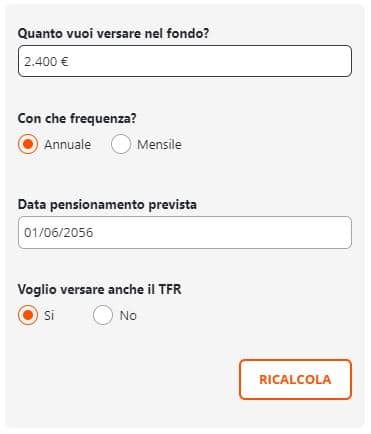Click the 01/06/2056 date value
Screen dimensions: 371x434
click(59, 232)
